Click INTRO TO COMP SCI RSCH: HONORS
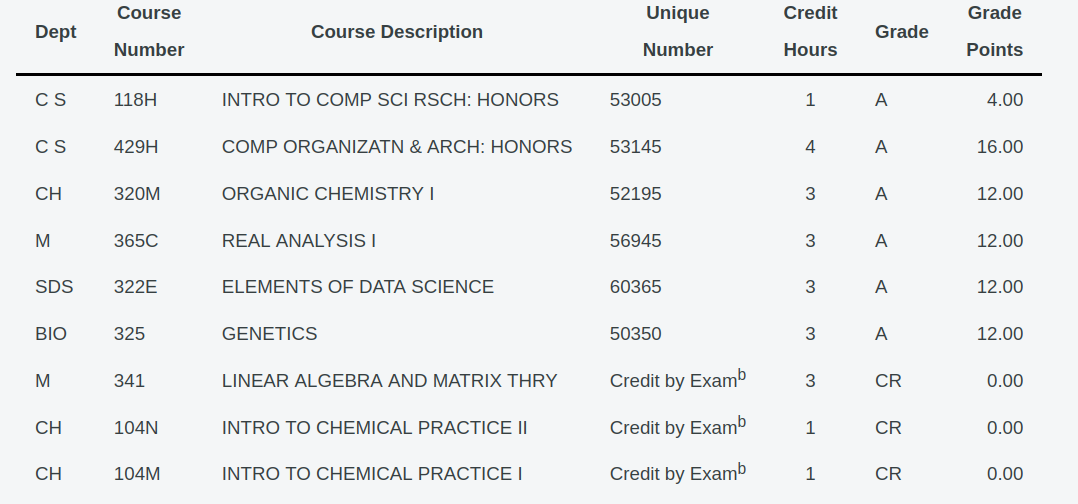This screenshot has width=1078, height=504. (390, 100)
